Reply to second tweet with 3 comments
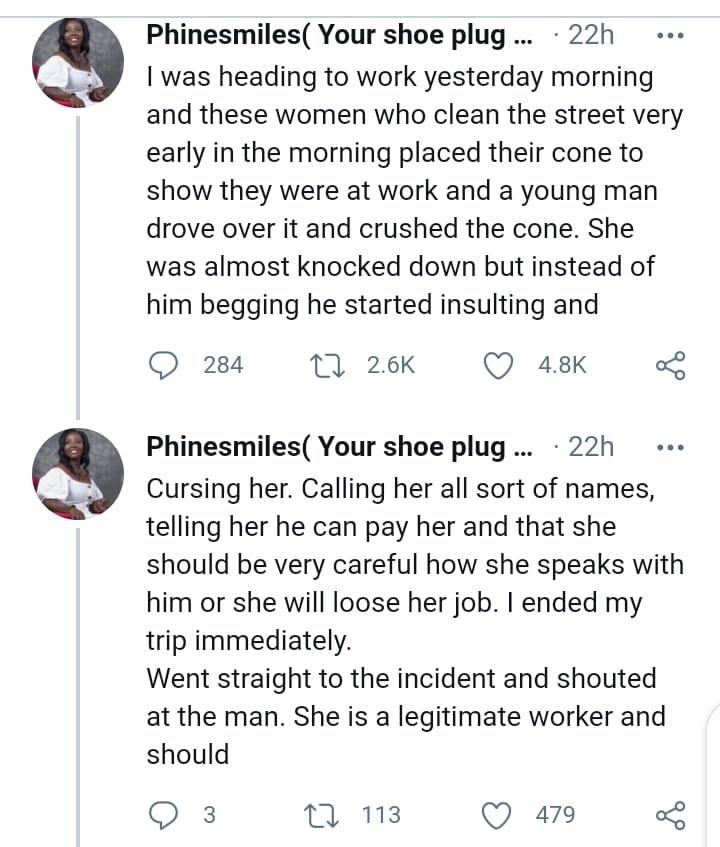 pos(163,816)
